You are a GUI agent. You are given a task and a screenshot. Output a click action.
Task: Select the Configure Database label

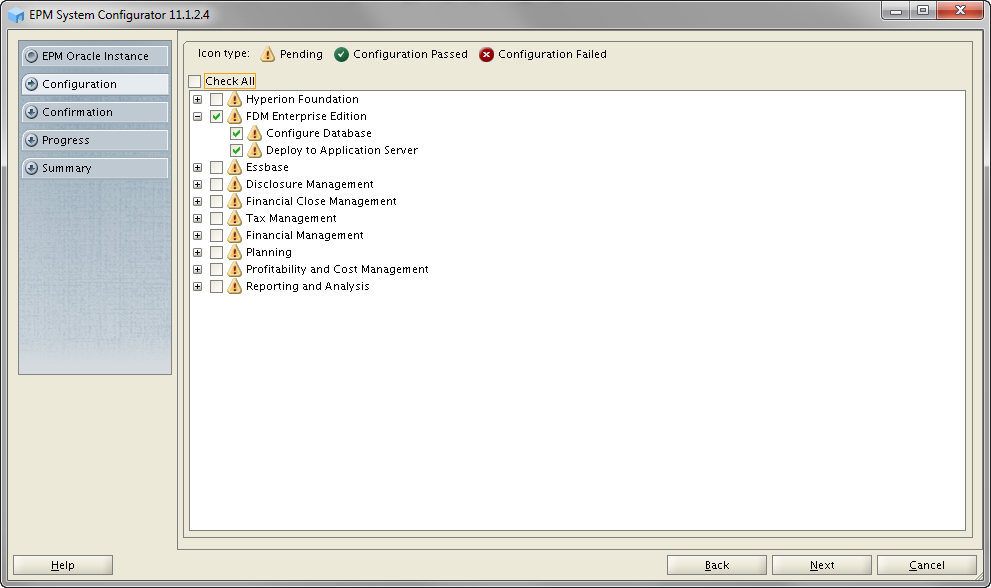(x=319, y=133)
